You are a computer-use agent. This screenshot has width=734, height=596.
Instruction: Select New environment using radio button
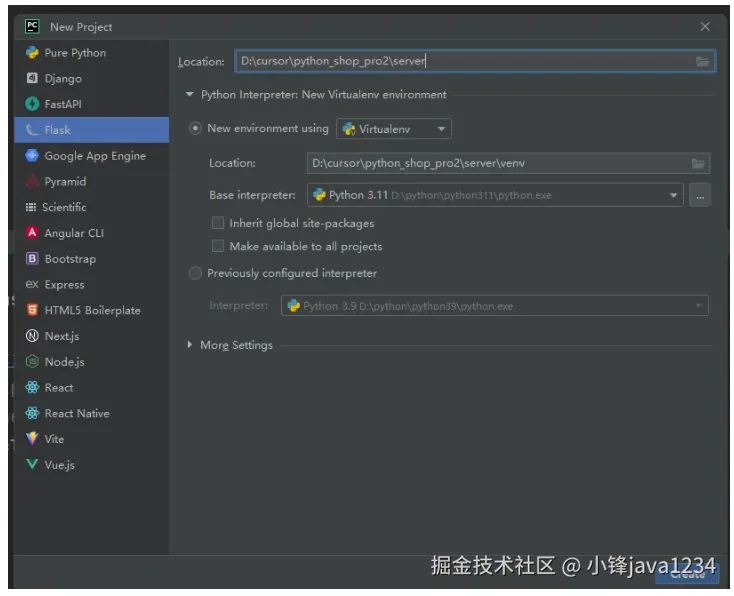[195, 128]
